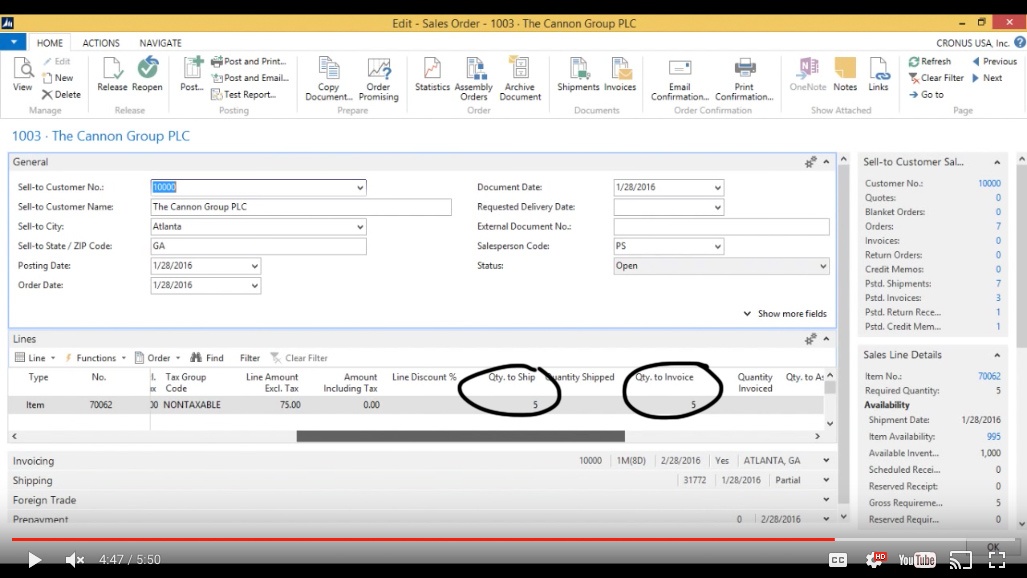Create a New sales order
Viewport: 1027px width, 578px height.
(x=58, y=77)
